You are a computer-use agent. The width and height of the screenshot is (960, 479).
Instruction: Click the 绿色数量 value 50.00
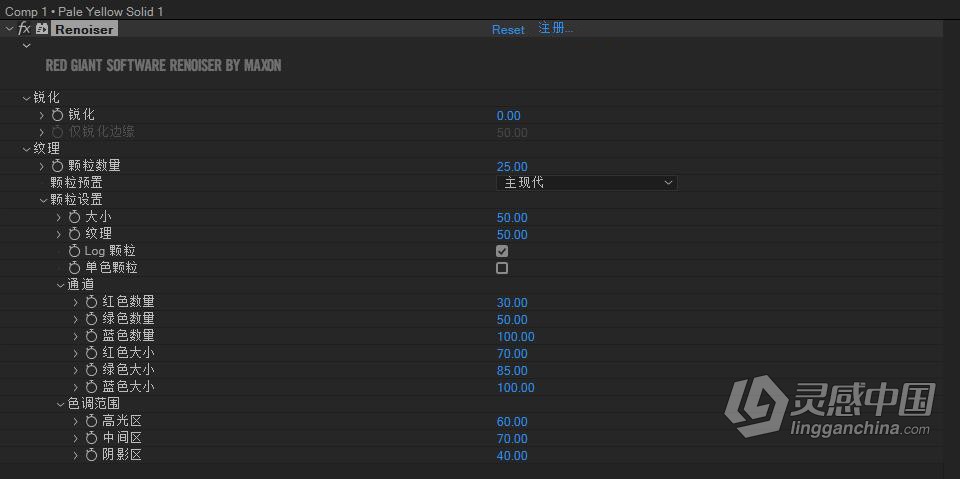512,320
